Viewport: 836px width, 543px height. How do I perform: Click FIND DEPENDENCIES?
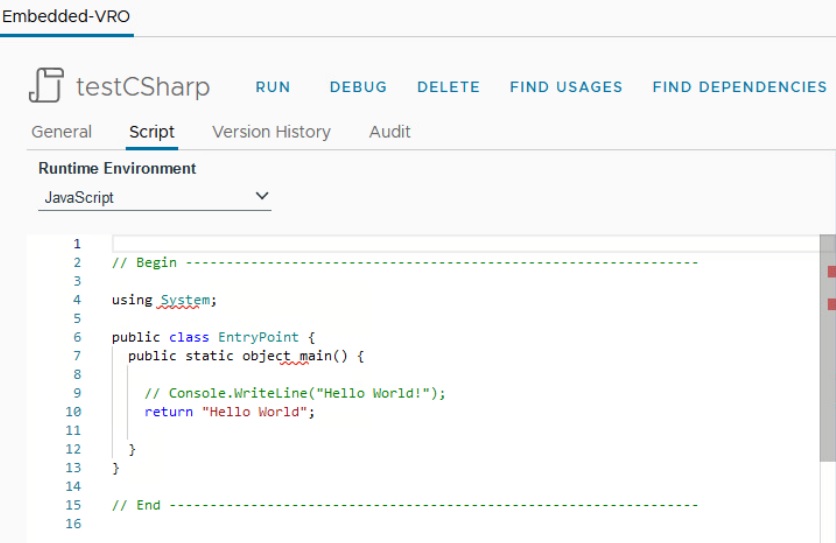[739, 87]
